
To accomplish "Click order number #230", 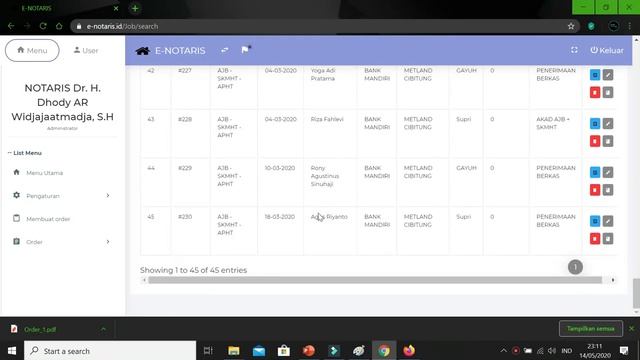I will coord(185,217).
